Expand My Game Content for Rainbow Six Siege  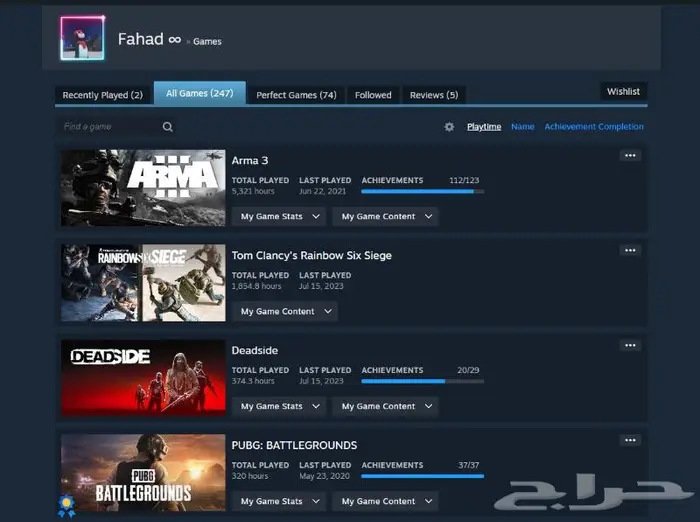(285, 311)
